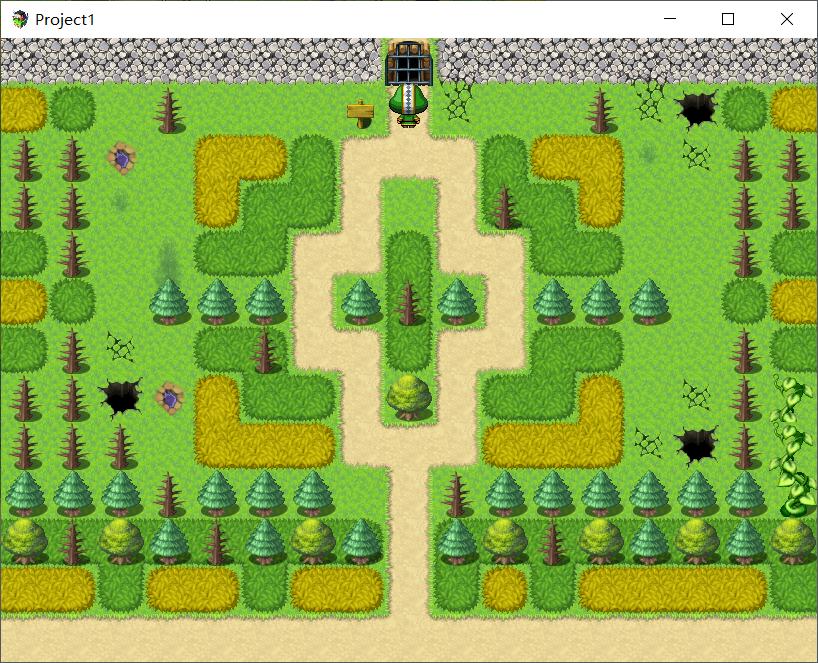Select the green-cloaked character below the gate
This screenshot has width=818, height=663.
408,106
